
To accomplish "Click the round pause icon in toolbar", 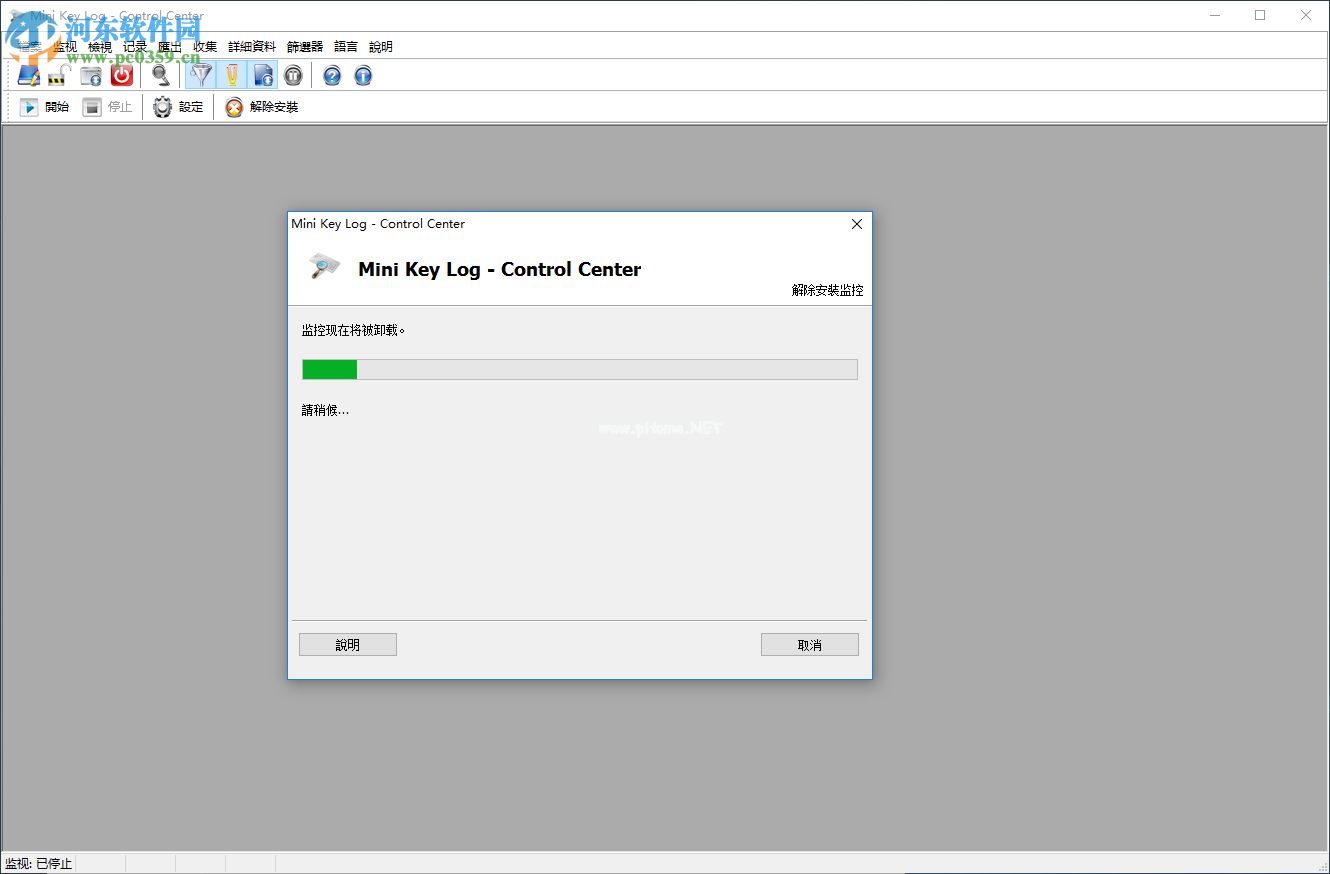I will (293, 75).
